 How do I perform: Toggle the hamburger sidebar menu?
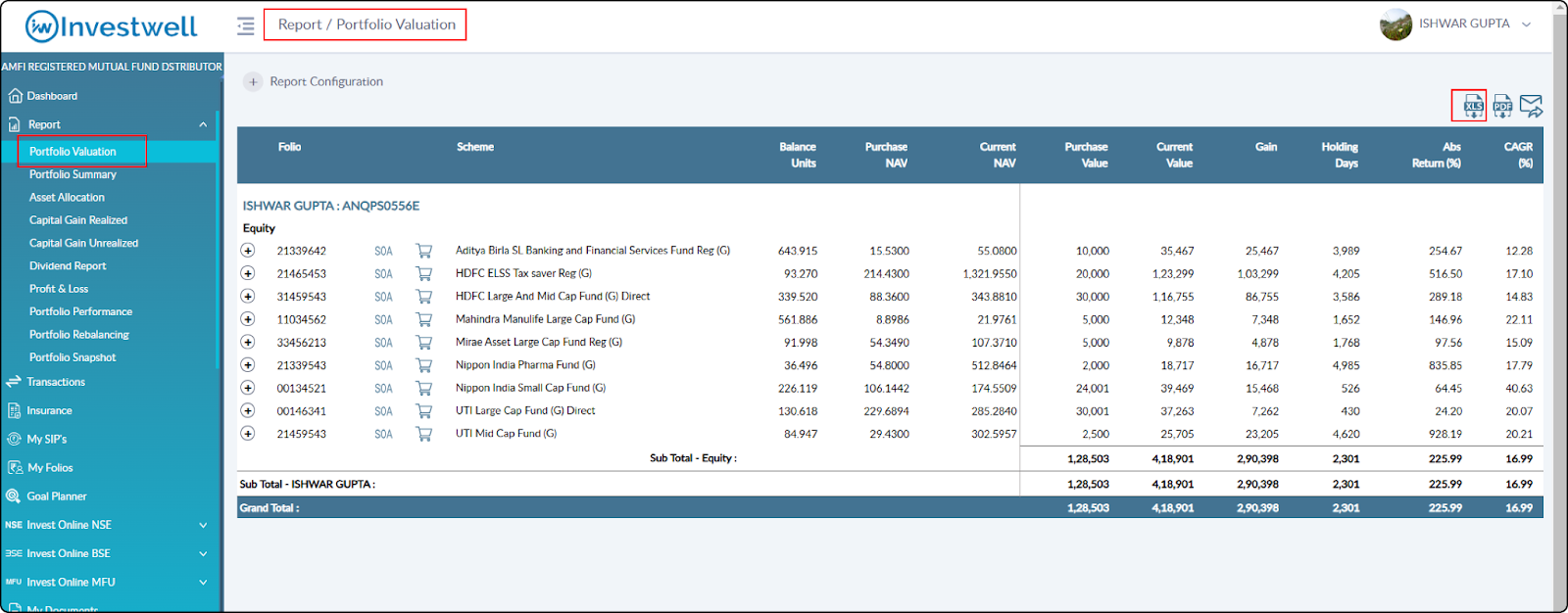click(x=245, y=25)
